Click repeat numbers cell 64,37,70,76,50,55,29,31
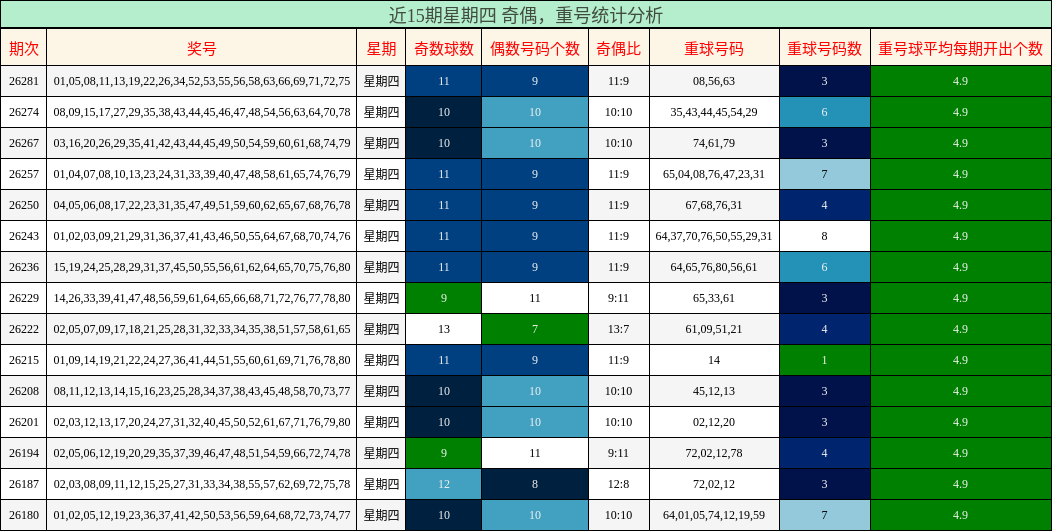The width and height of the screenshot is (1052, 531). [714, 236]
